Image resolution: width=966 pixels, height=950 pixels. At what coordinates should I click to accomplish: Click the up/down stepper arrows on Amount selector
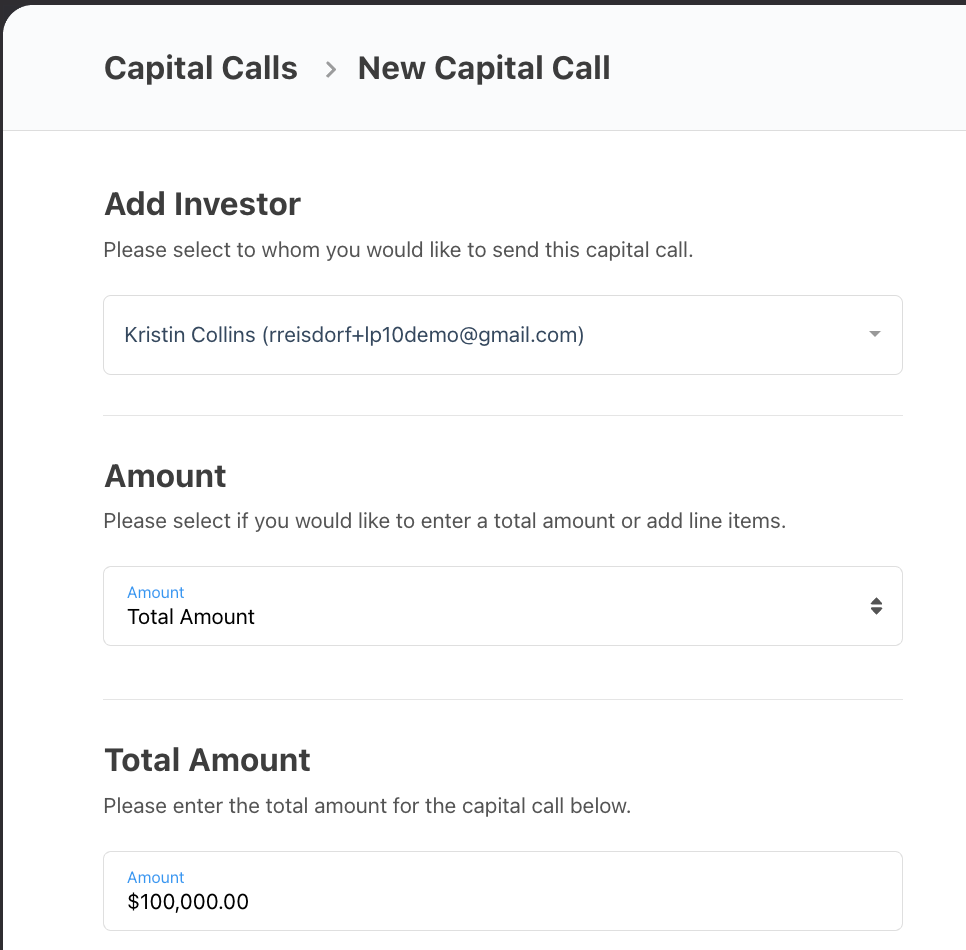coord(876,605)
